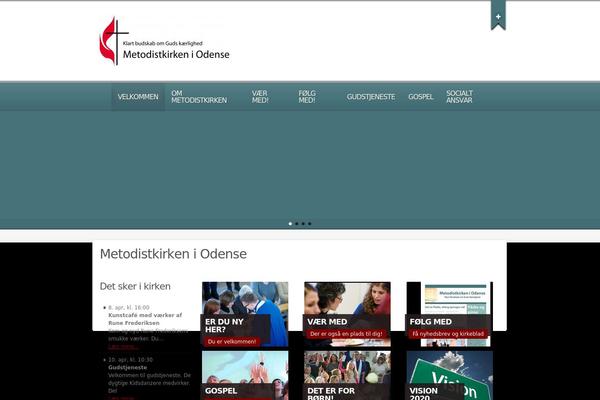600x400 pixels.
Task: Open the Socialt ansvar menu
Action: pos(459,97)
